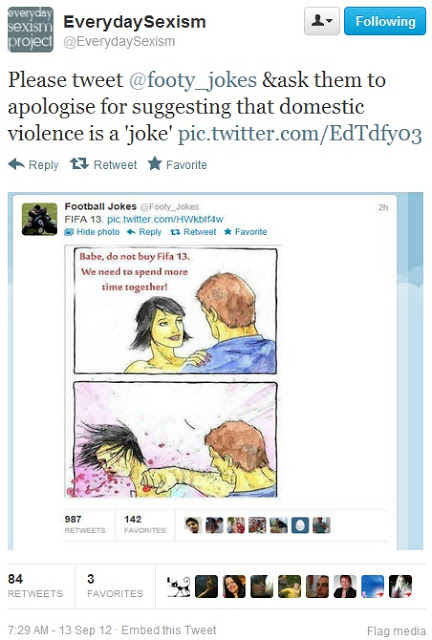Open the pic.twitter.com/HWkbIf4w link
Viewport: 432px width, 640px height.
coord(165,219)
